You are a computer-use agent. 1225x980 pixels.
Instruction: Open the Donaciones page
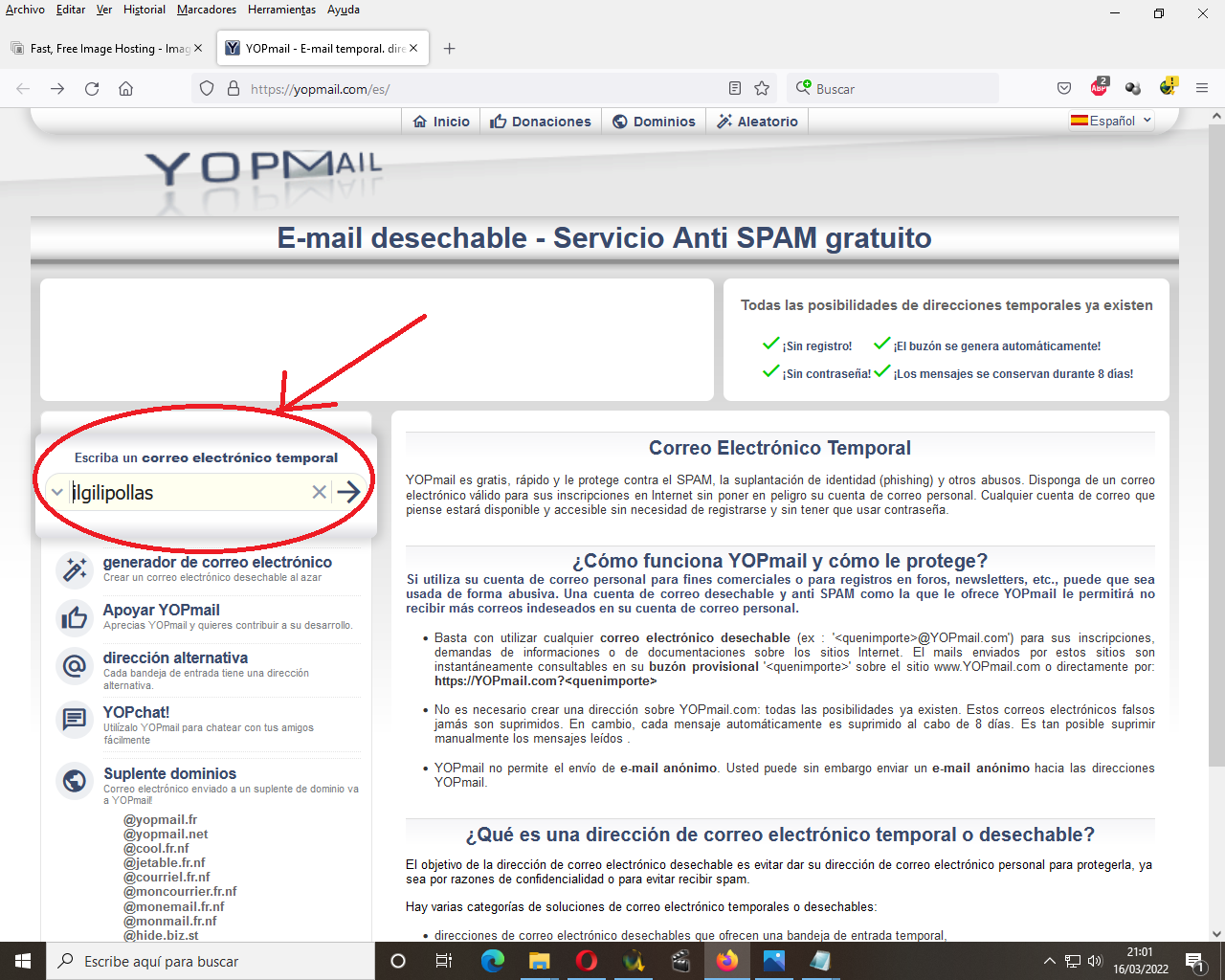tap(541, 122)
